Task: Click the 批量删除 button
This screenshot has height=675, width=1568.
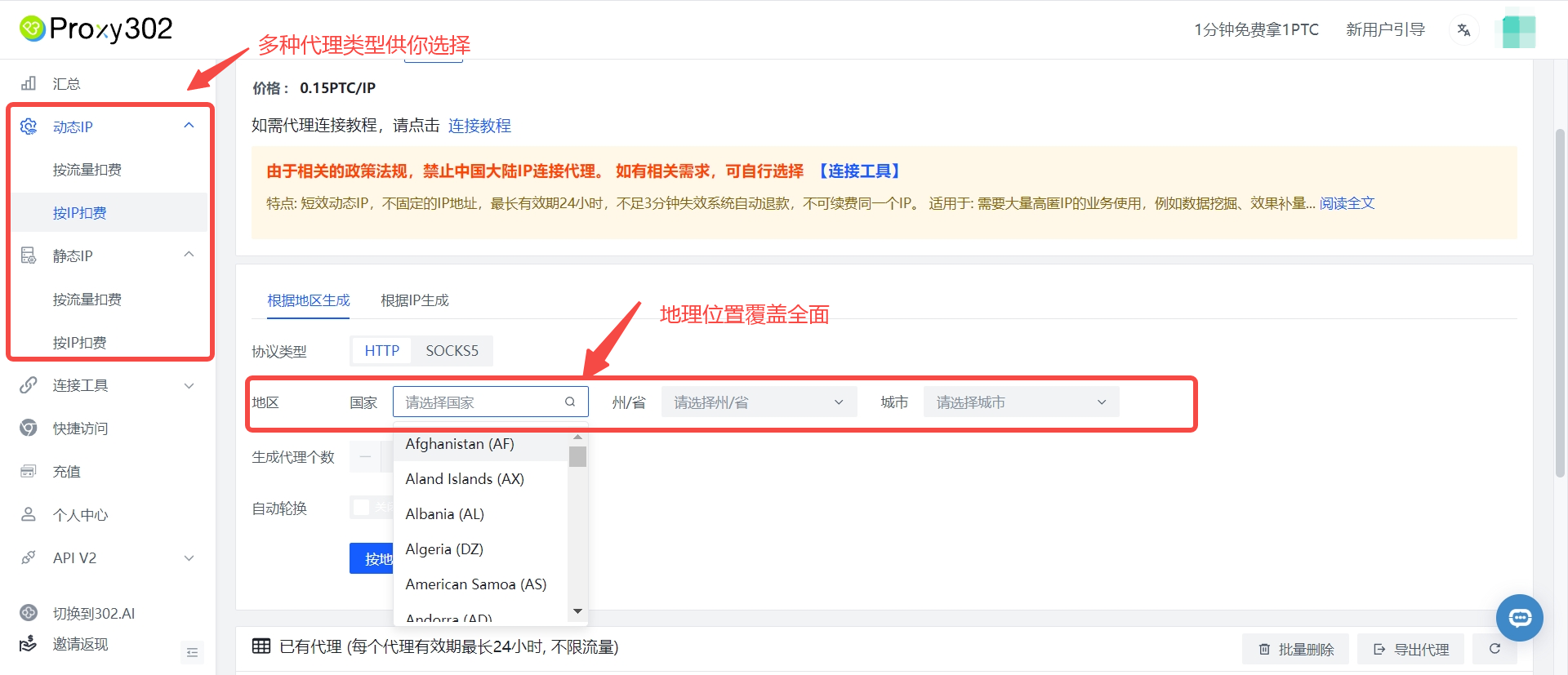Action: point(1297,649)
